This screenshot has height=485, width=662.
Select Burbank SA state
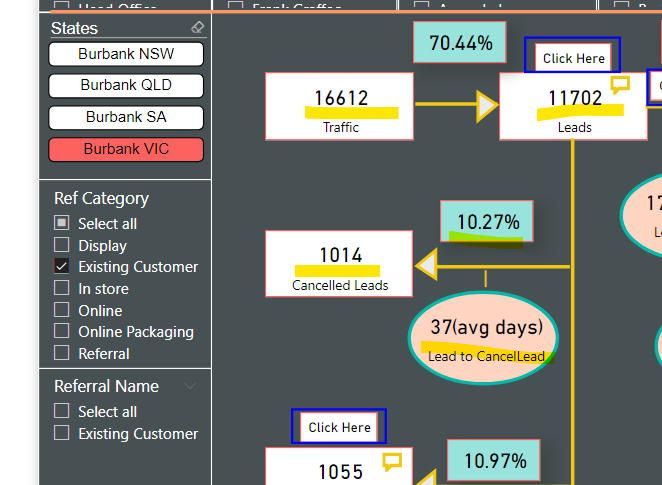pyautogui.click(x=126, y=117)
